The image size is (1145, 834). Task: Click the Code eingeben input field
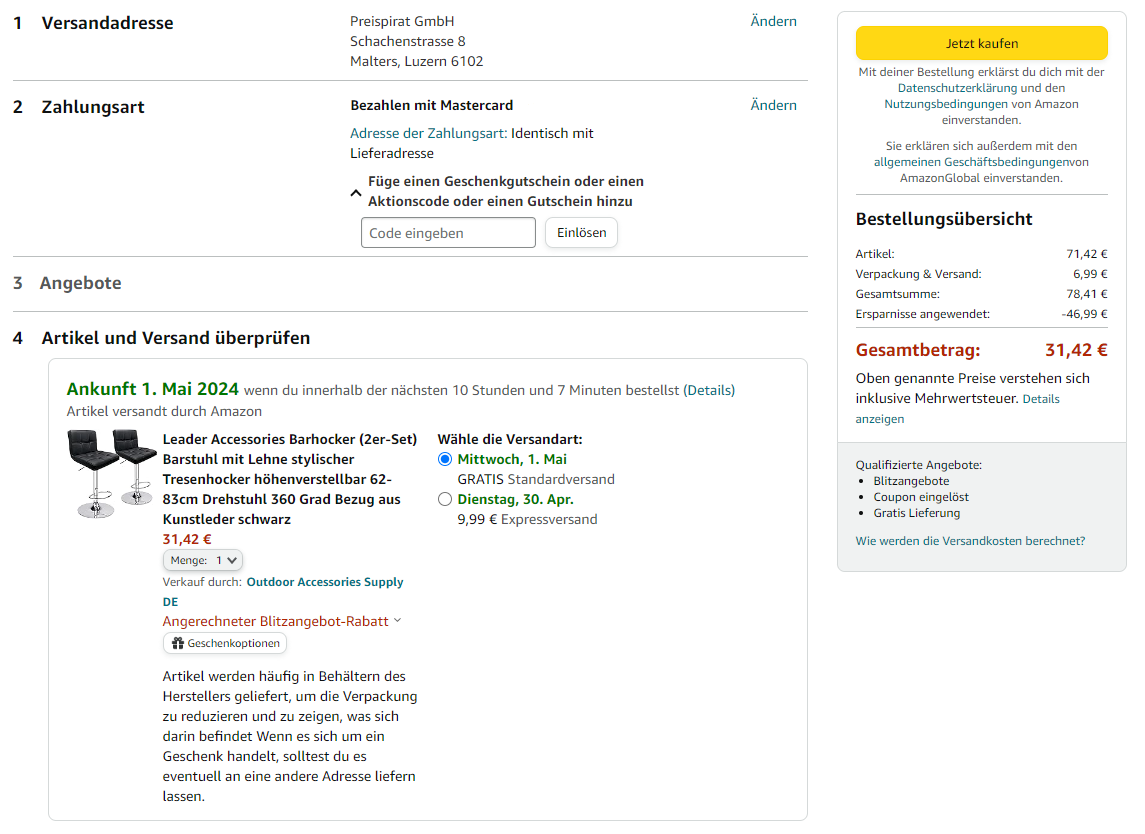point(448,233)
